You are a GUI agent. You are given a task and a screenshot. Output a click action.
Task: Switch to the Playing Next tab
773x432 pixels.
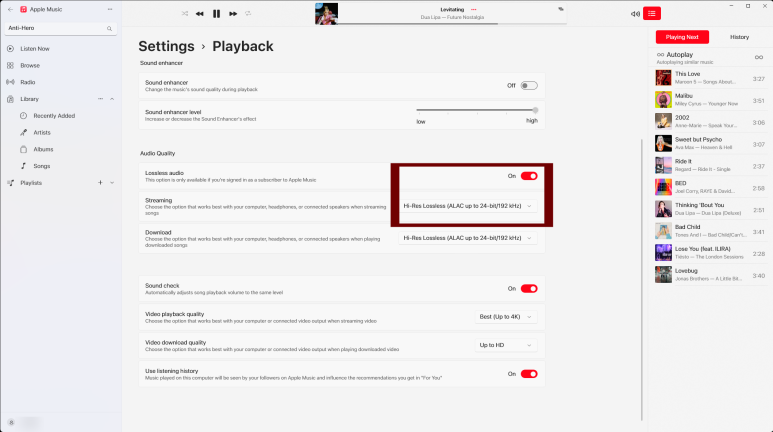click(682, 37)
